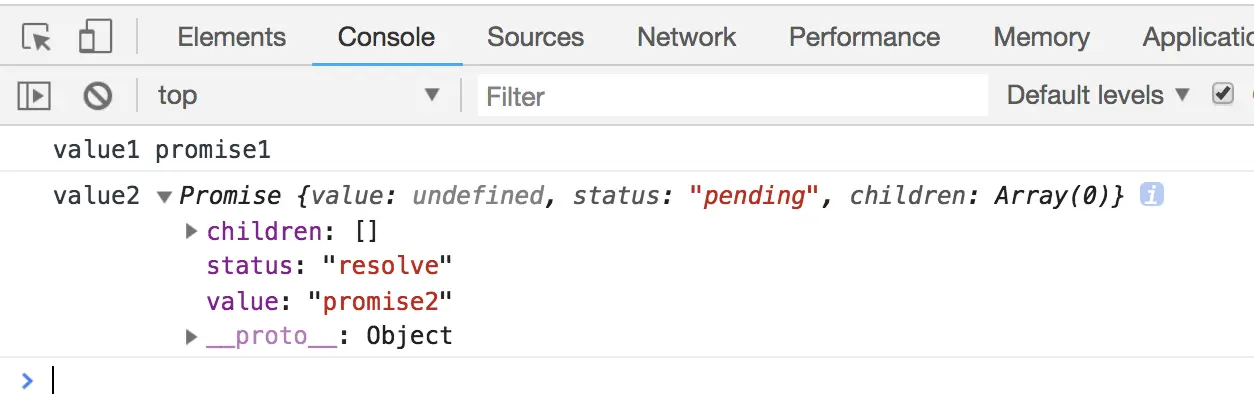Open the Network tab
Image resolution: width=1254 pixels, height=402 pixels.
point(687,37)
